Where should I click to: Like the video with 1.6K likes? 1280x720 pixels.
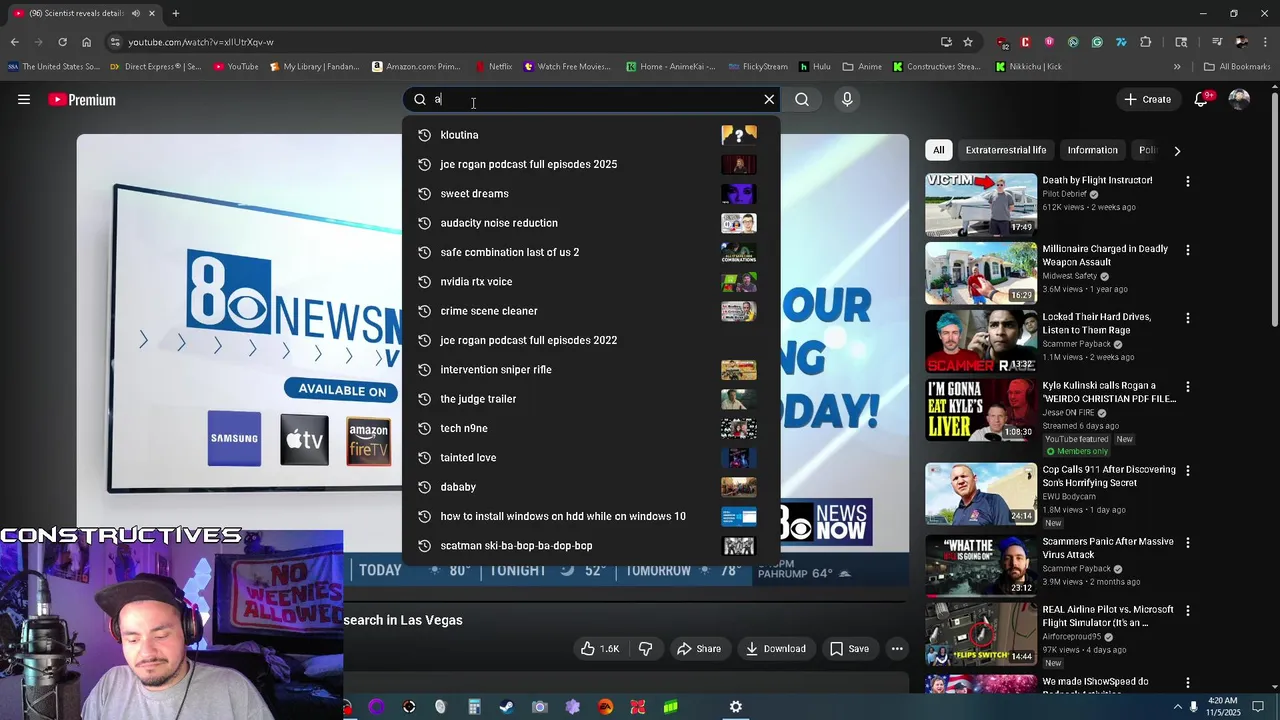599,649
